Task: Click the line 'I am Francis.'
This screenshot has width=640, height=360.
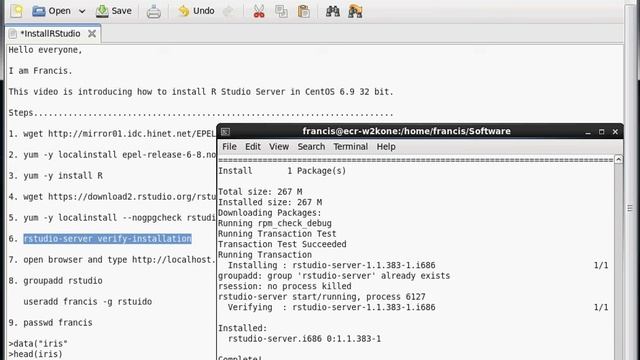Action: click(x=40, y=71)
